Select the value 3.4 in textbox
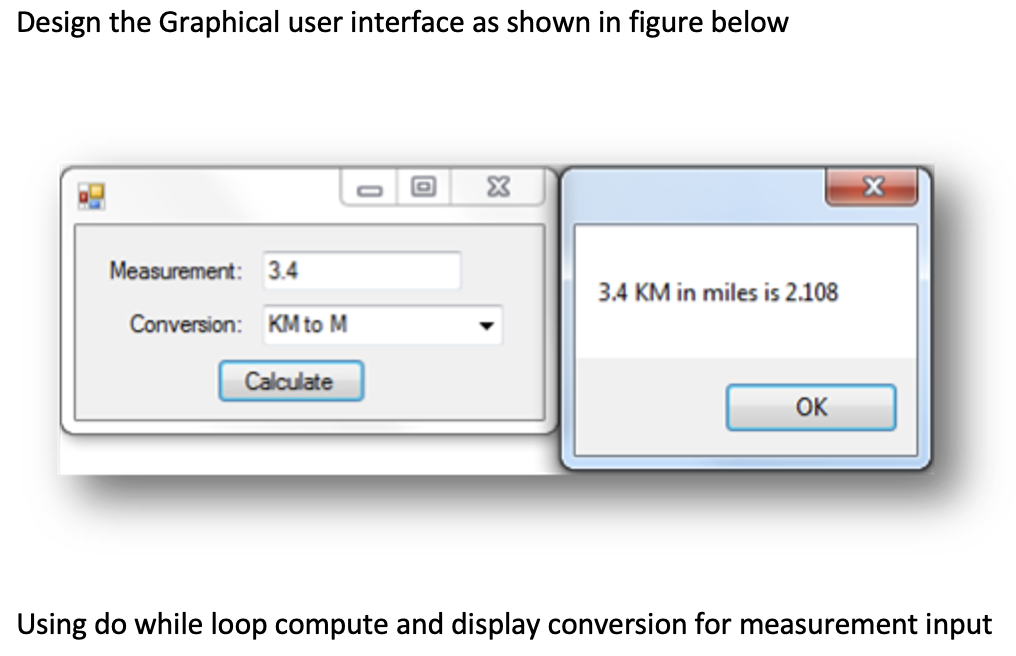The height and width of the screenshot is (656, 1016). tap(278, 269)
